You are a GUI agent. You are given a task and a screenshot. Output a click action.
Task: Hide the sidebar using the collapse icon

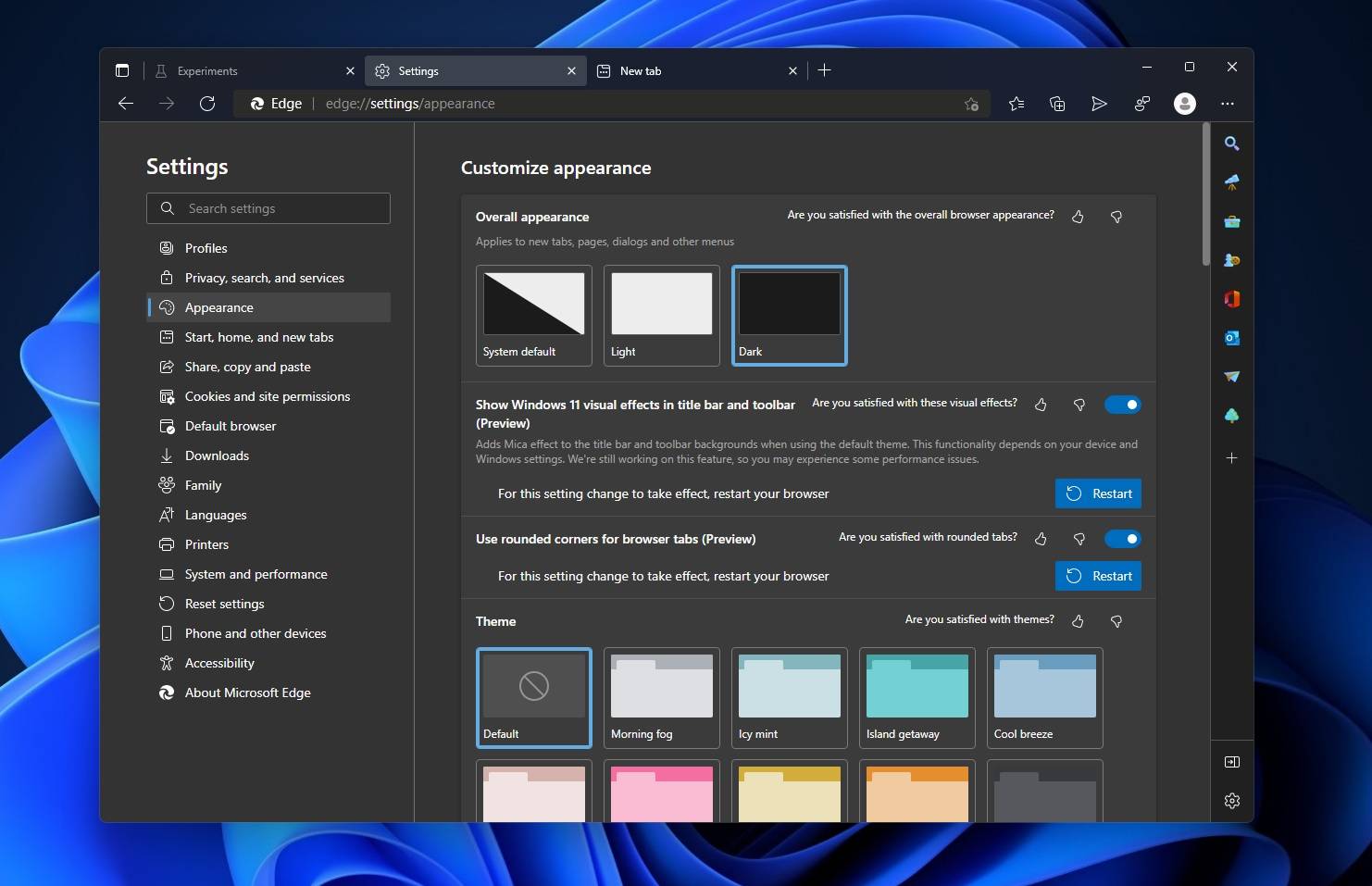(x=1232, y=761)
